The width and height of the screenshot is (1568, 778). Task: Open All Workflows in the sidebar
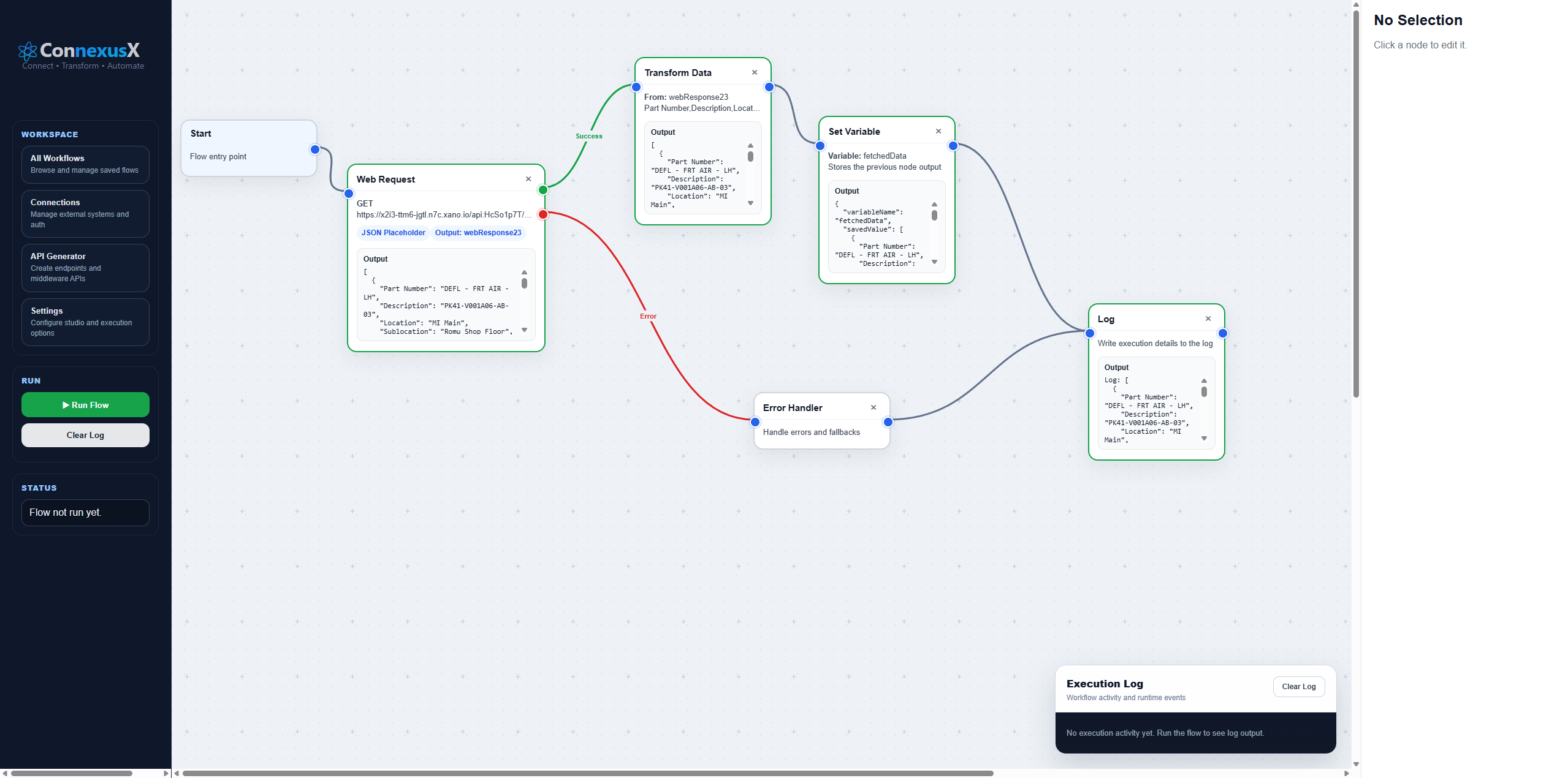[x=85, y=164]
